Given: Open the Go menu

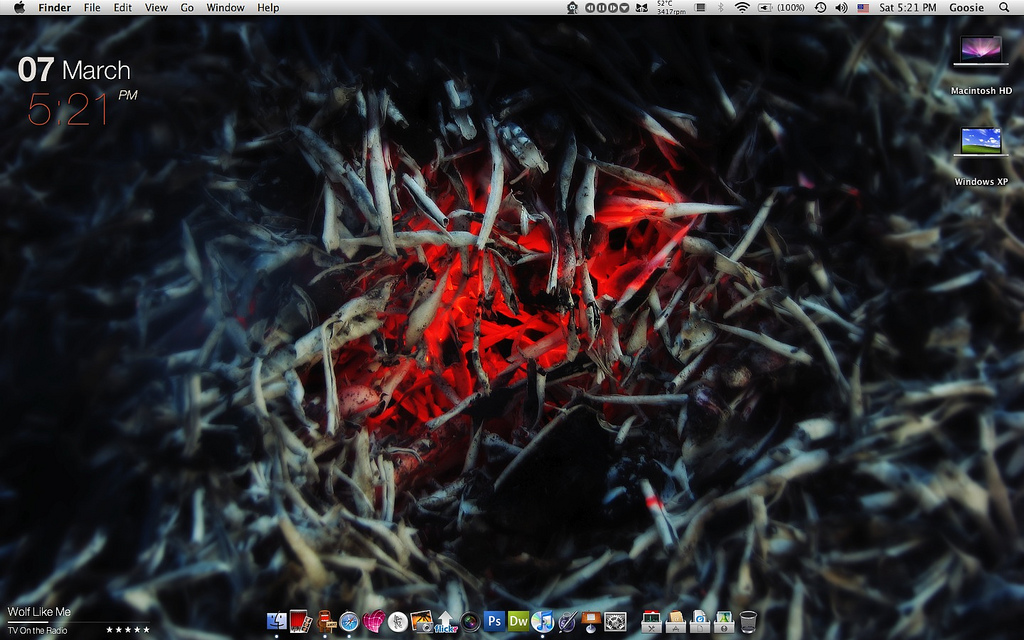Looking at the screenshot, I should tap(187, 7).
